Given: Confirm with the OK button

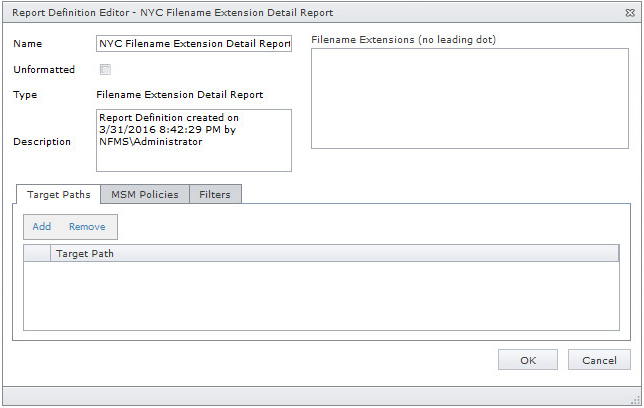Looking at the screenshot, I should coord(528,360).
